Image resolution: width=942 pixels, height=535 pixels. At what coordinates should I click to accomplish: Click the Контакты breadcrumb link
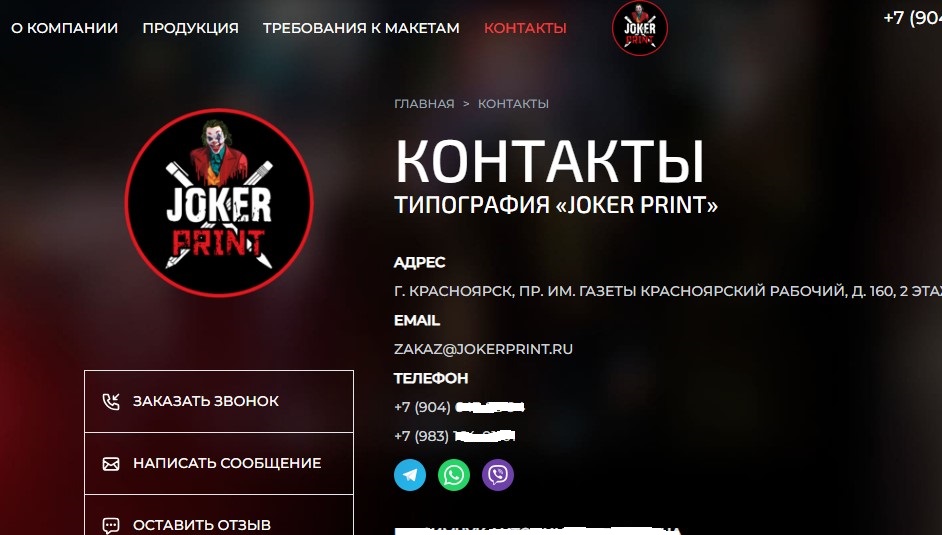[513, 104]
